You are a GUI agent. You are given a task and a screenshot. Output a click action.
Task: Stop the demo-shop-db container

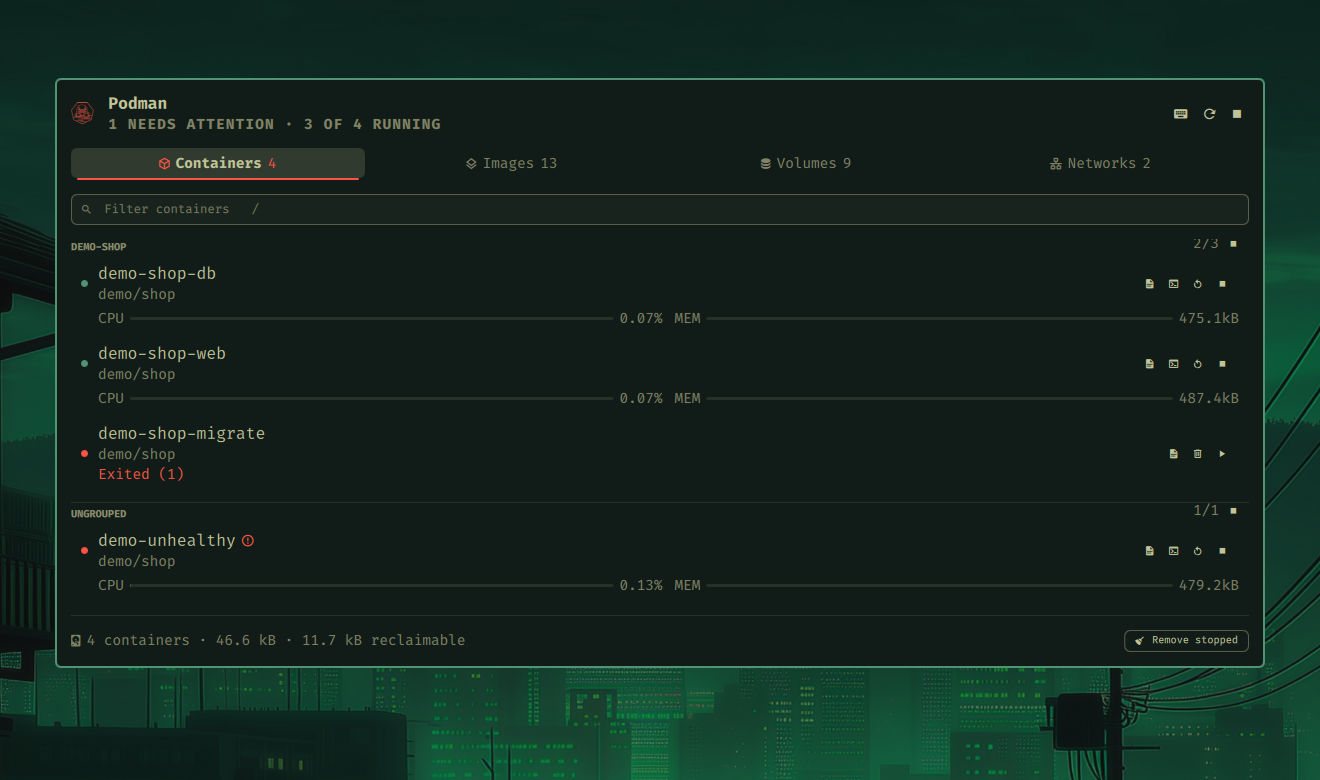click(x=1222, y=284)
